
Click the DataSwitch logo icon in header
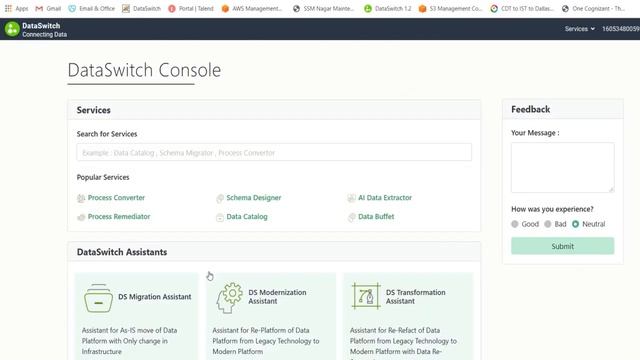tap(12, 29)
